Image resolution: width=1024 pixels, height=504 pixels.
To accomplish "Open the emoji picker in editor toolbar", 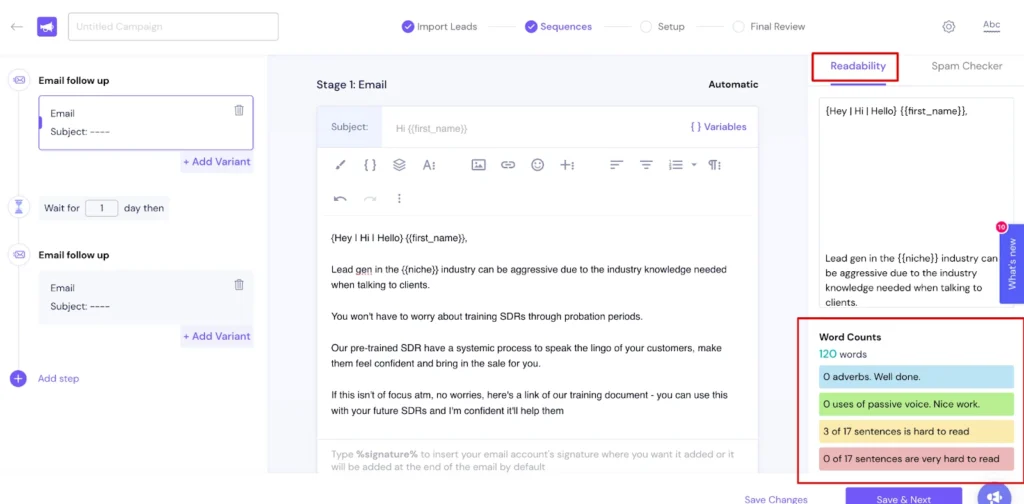I will coord(538,165).
